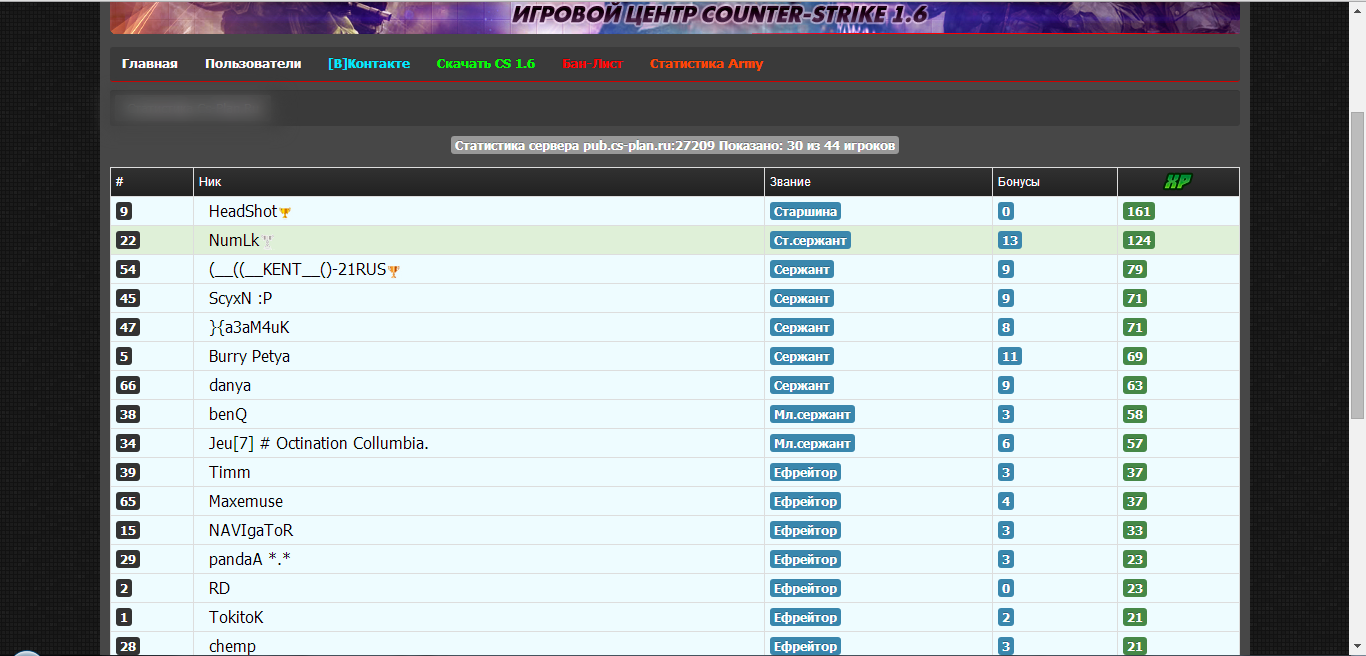Open the [В]Контакте link in navigation

pos(369,64)
